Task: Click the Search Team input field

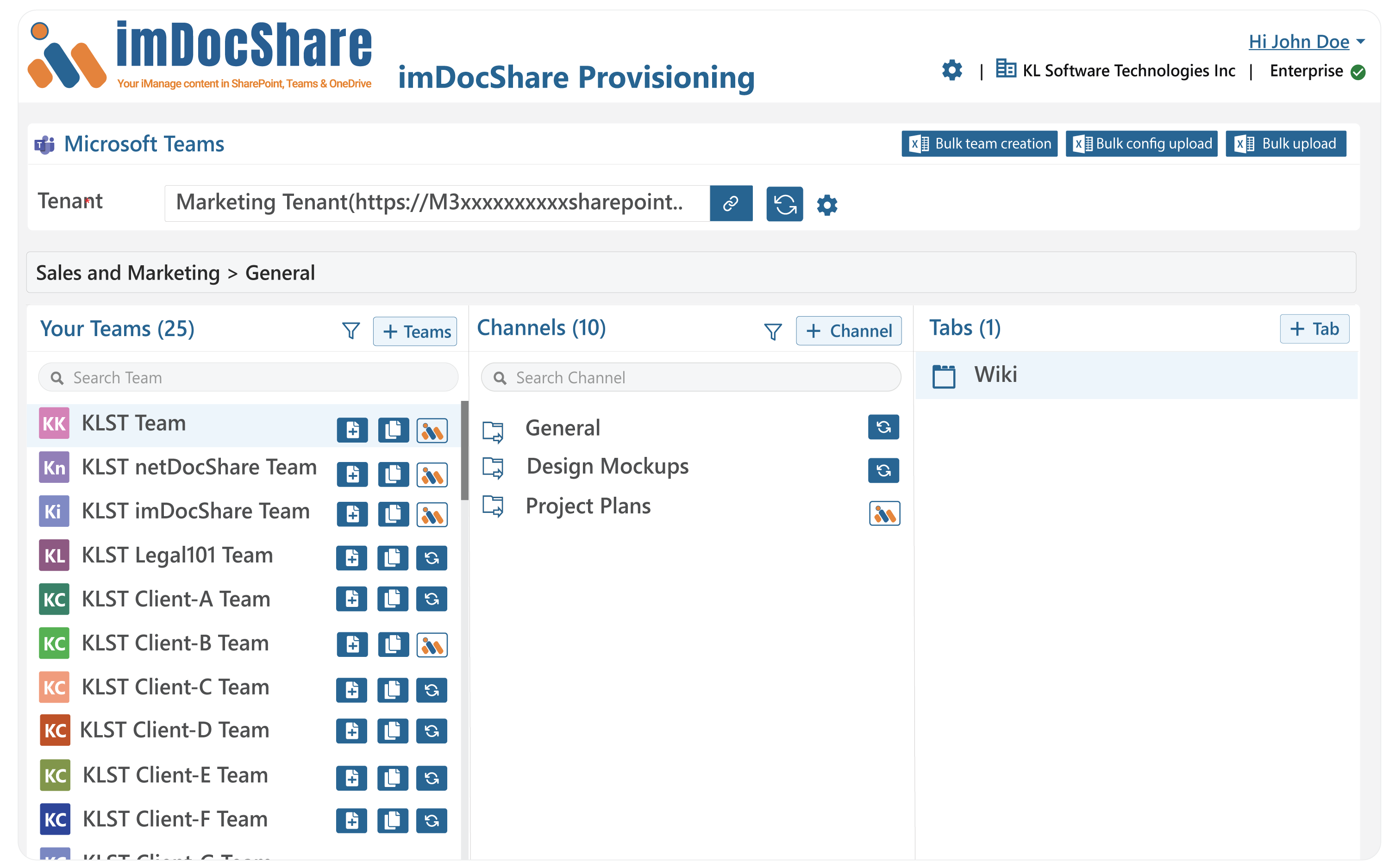Action: (x=248, y=377)
